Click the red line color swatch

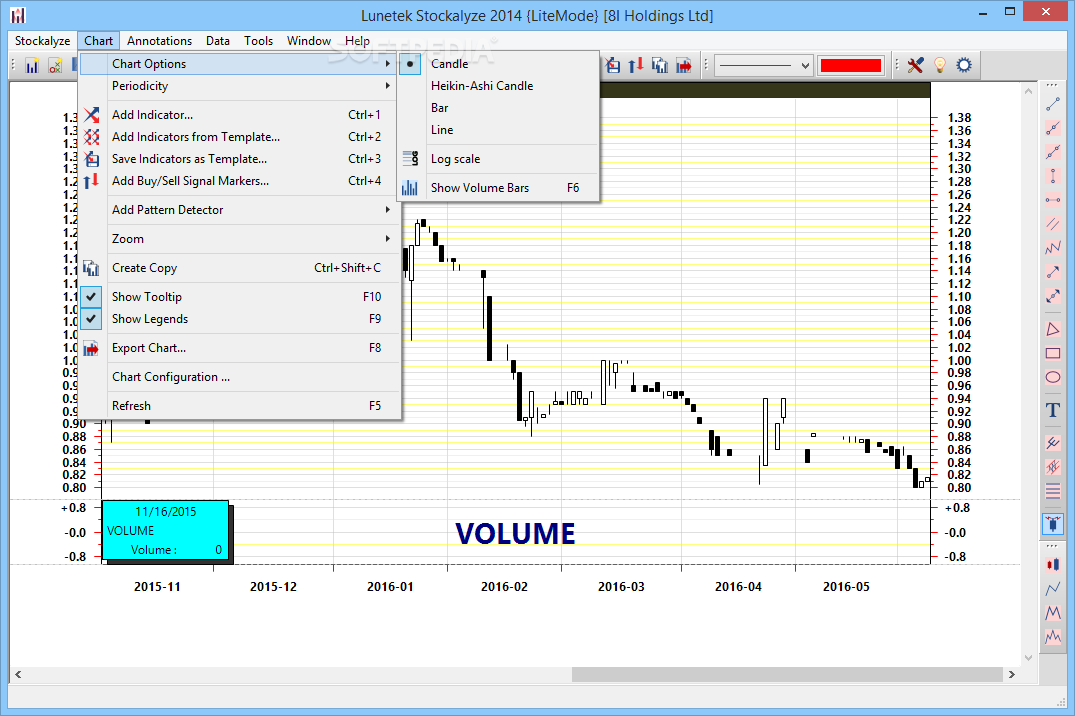click(x=851, y=66)
